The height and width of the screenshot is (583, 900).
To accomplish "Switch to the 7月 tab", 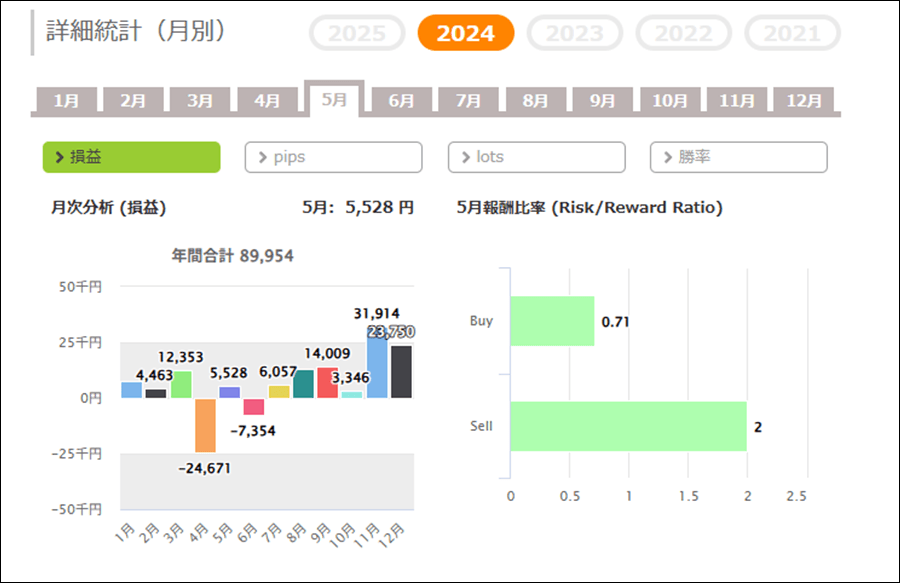I will click(468, 100).
